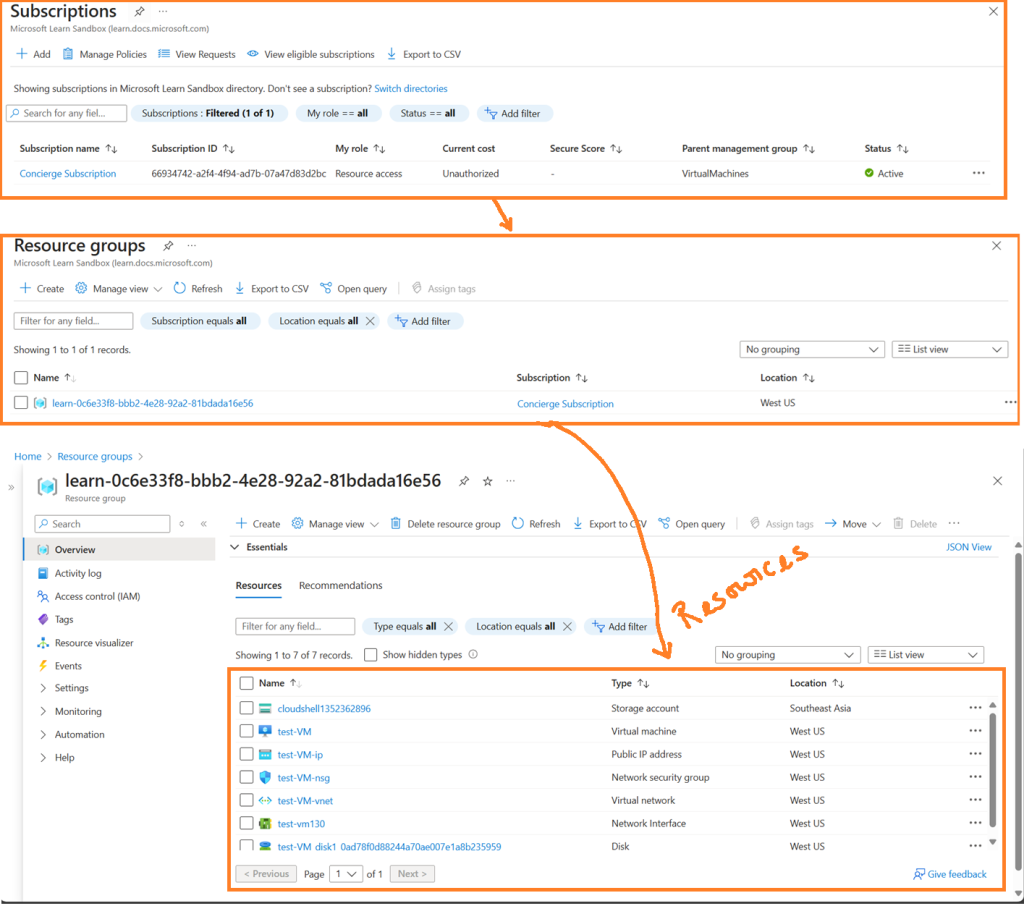Toggle Show hidden types checkbox
This screenshot has height=906, width=1024.
point(371,655)
